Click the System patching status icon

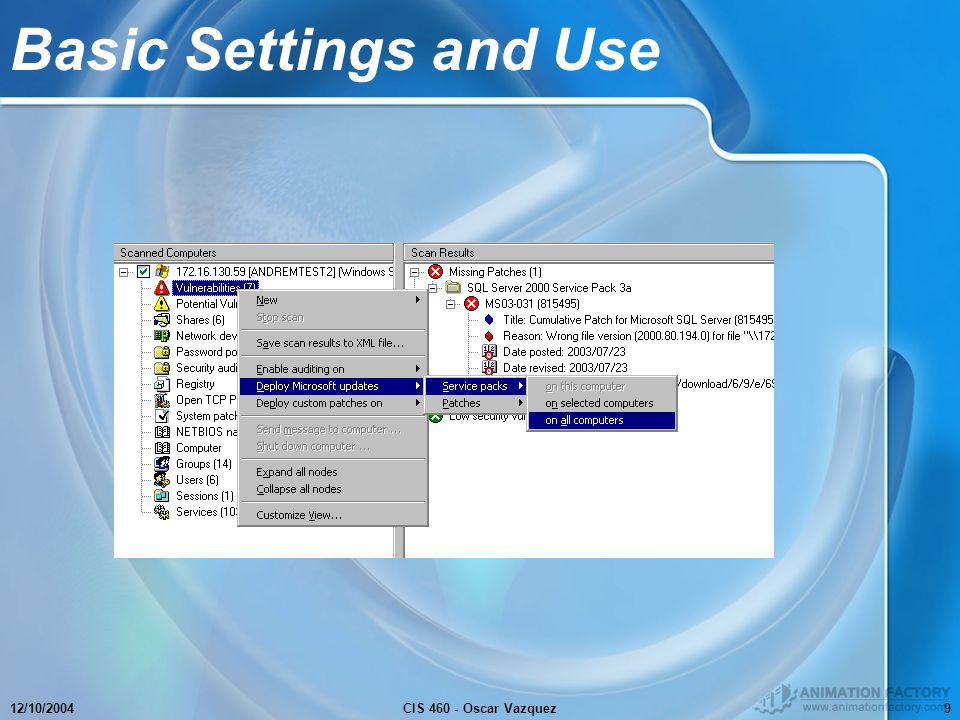point(162,416)
